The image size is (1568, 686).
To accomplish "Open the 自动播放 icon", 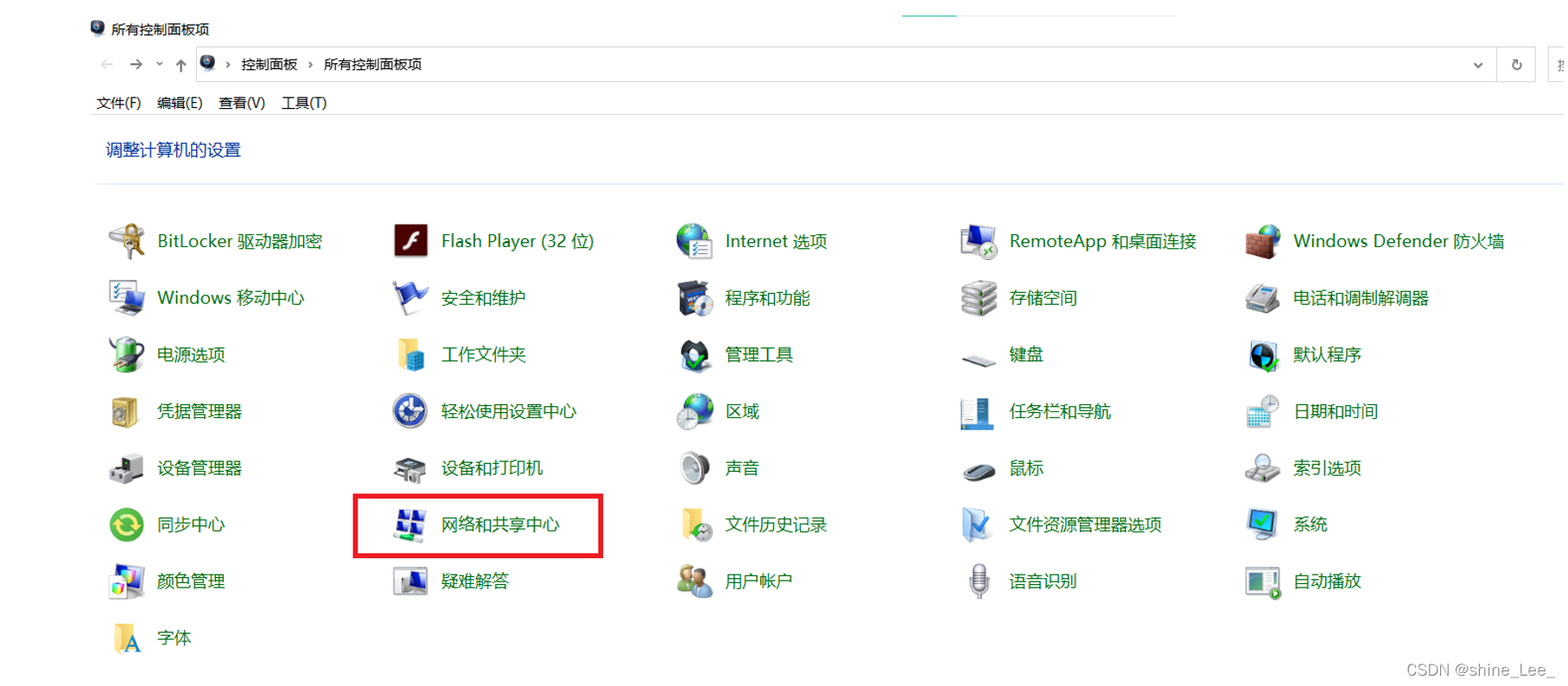I will click(x=1262, y=581).
